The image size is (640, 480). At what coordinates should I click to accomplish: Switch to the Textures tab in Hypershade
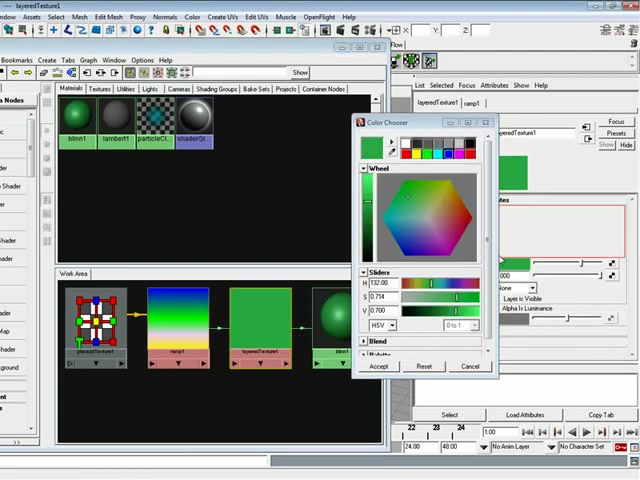tap(100, 89)
